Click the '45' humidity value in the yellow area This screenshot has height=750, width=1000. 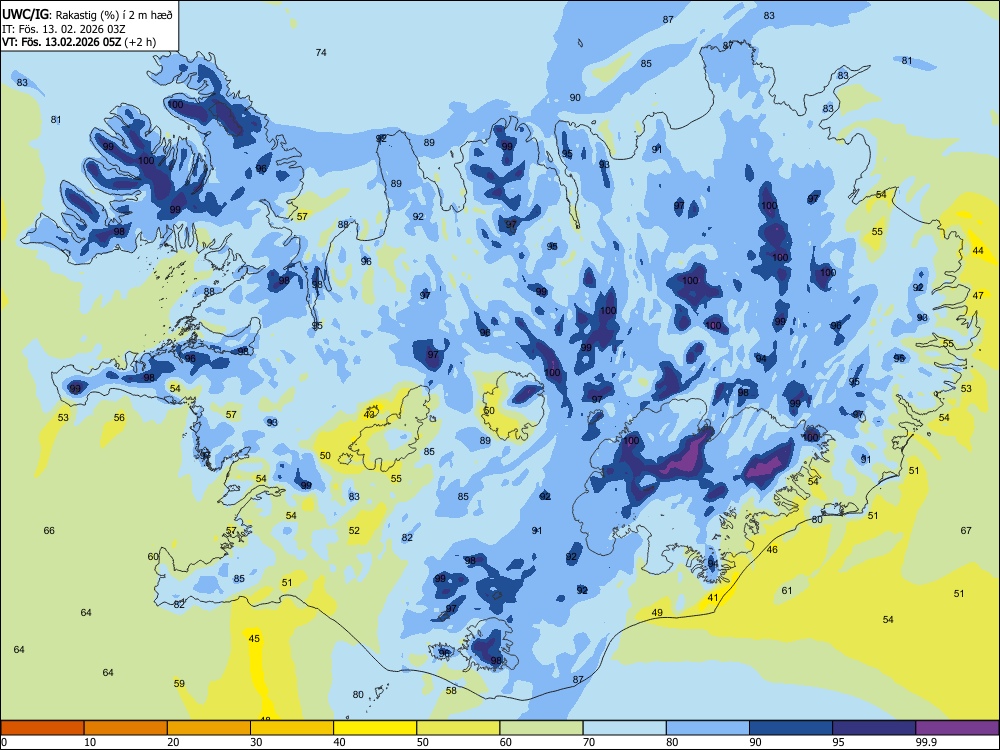[x=254, y=638]
